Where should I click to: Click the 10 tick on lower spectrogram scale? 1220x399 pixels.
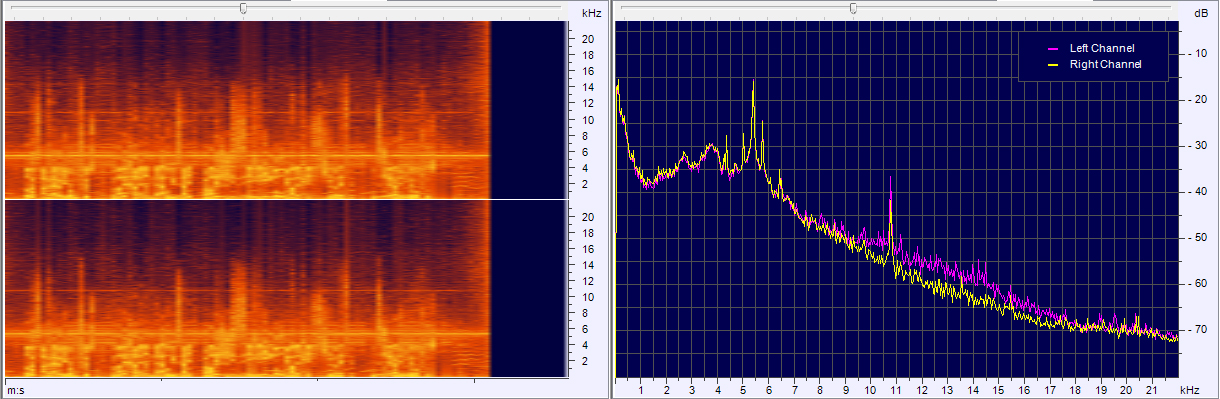pos(589,297)
